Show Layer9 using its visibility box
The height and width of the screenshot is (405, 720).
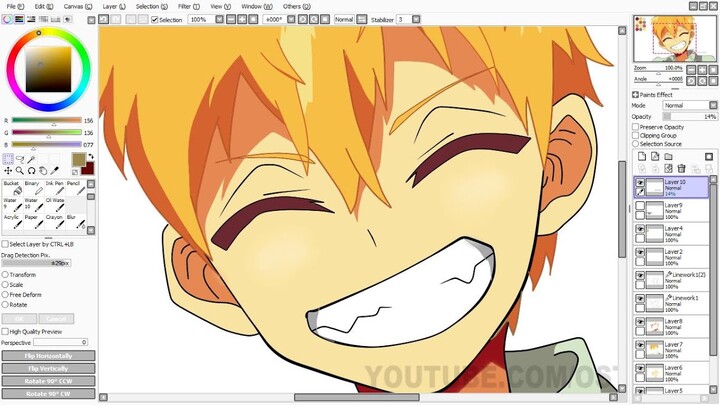click(x=640, y=206)
